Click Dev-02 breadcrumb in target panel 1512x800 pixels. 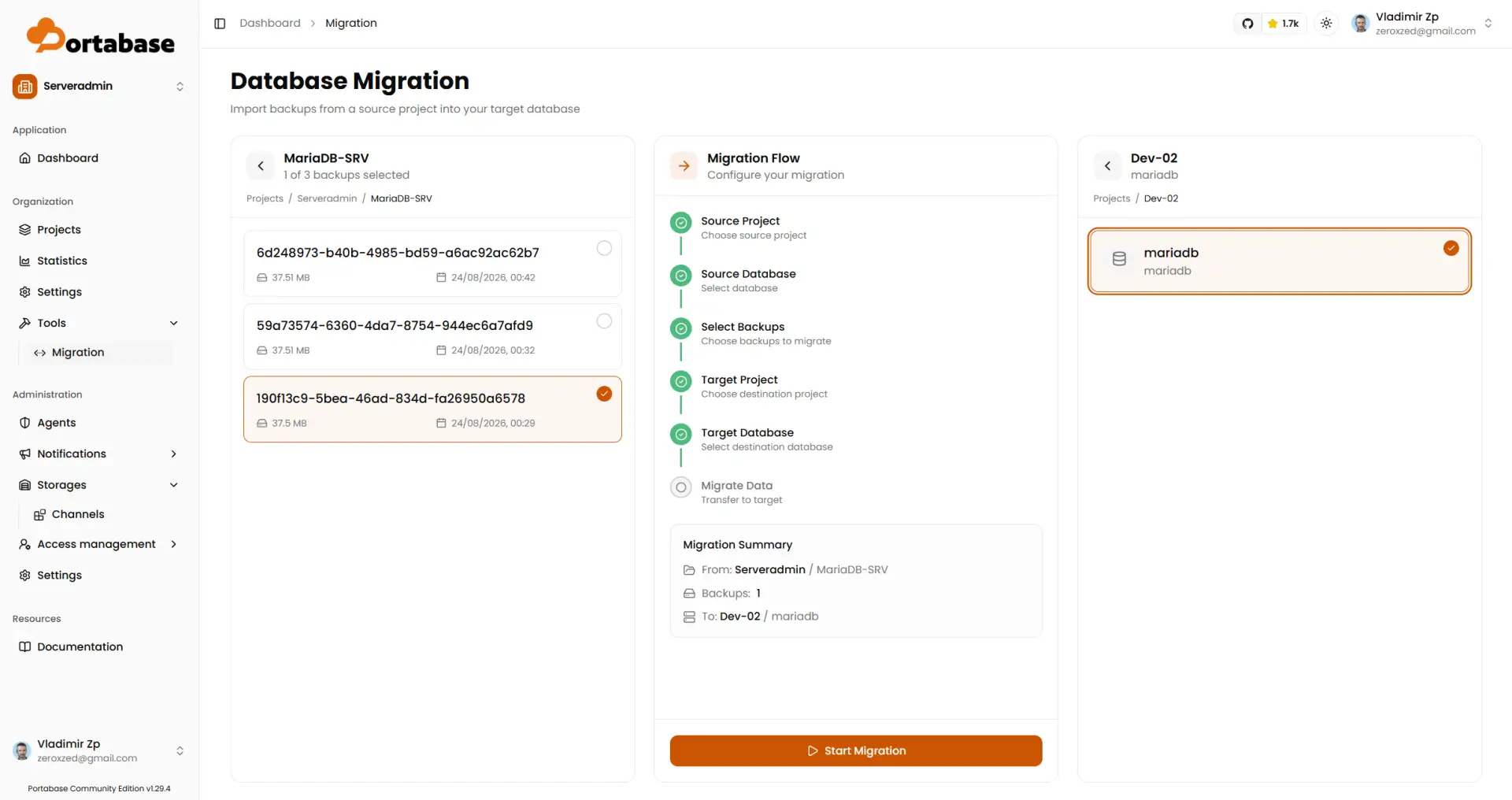[x=1161, y=198]
